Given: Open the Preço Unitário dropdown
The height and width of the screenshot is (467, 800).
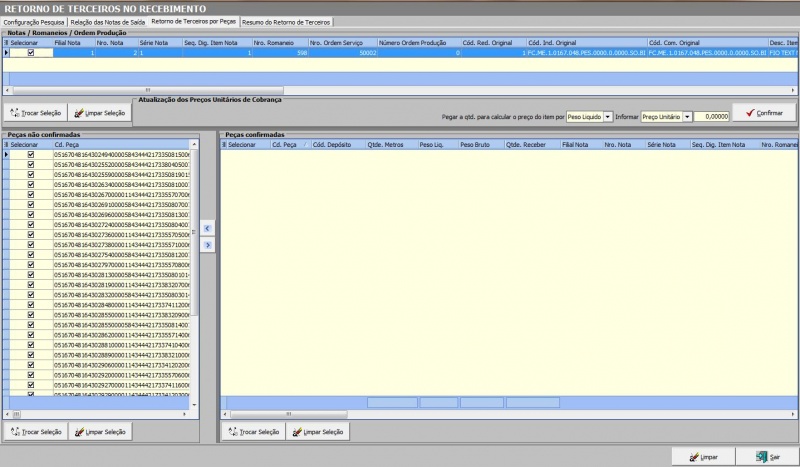Looking at the screenshot, I should [687, 117].
